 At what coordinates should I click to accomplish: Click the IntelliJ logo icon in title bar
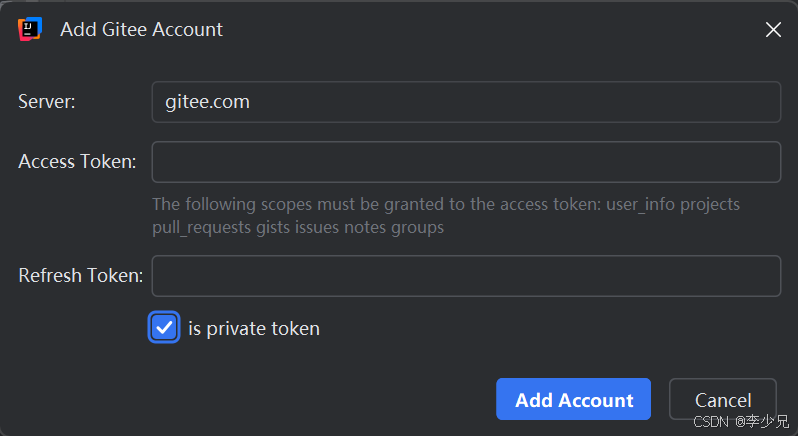tap(29, 29)
